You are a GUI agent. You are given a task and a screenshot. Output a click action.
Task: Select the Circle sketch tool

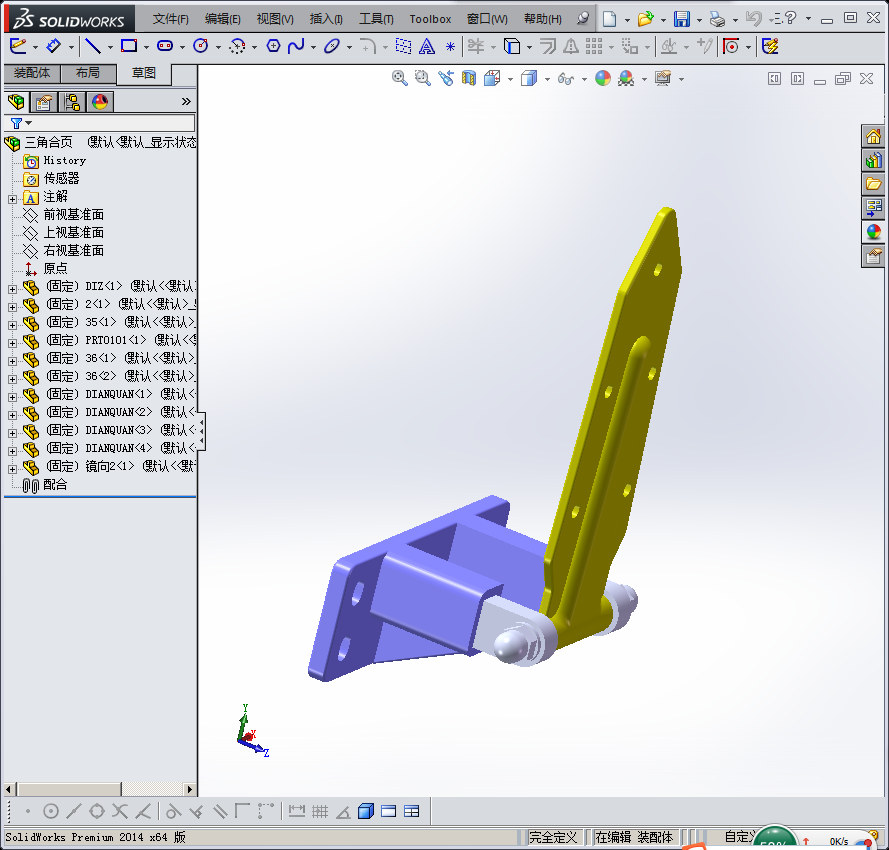pos(201,46)
